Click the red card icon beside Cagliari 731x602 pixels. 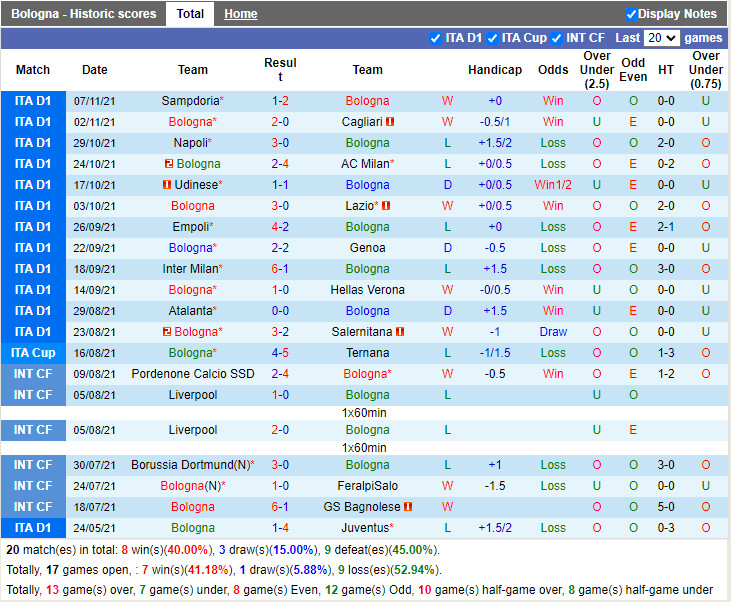tap(390, 122)
